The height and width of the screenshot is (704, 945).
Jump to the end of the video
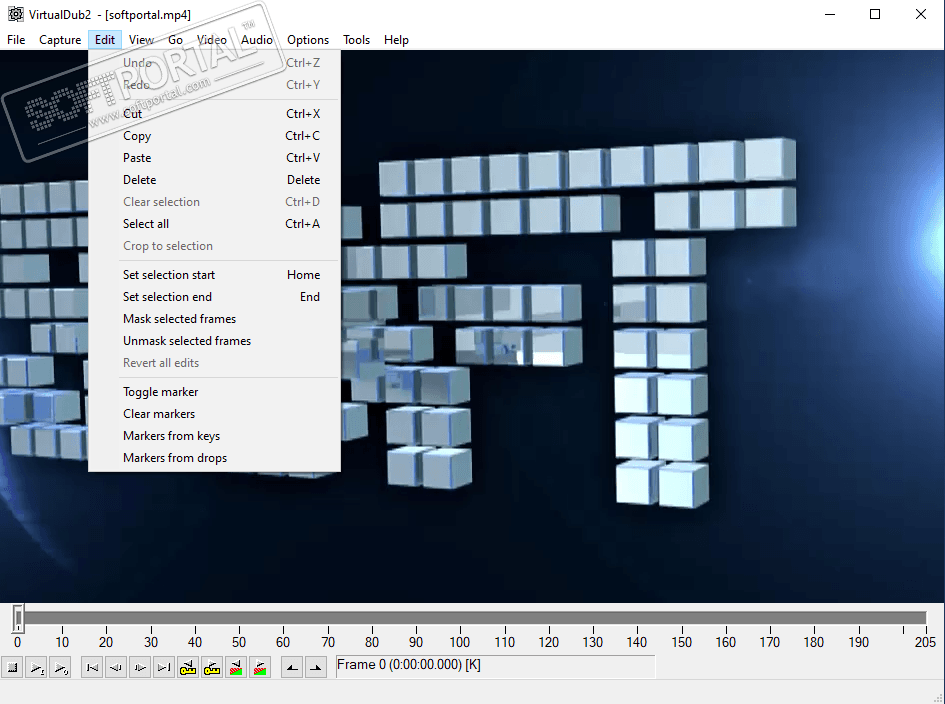[164, 667]
